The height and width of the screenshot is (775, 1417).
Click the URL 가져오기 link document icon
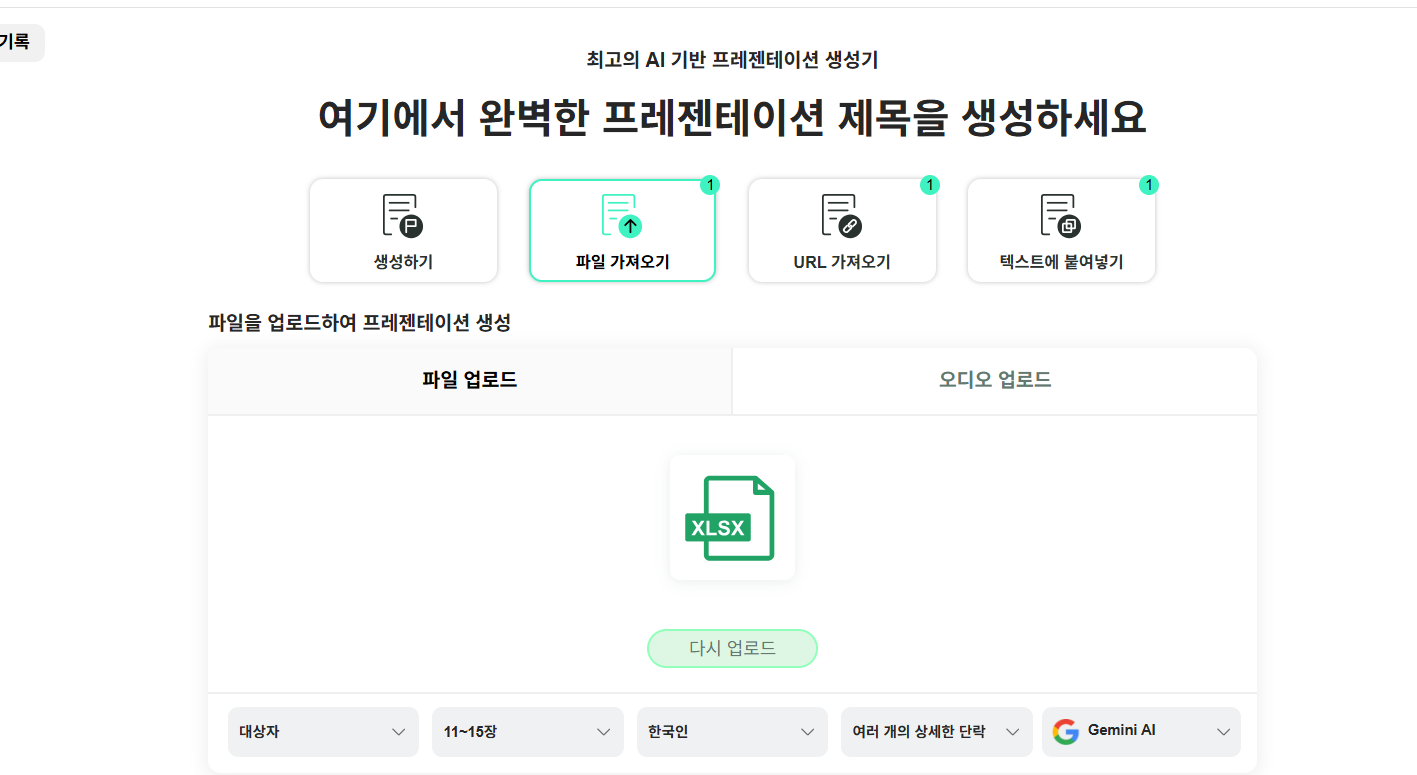pos(841,215)
